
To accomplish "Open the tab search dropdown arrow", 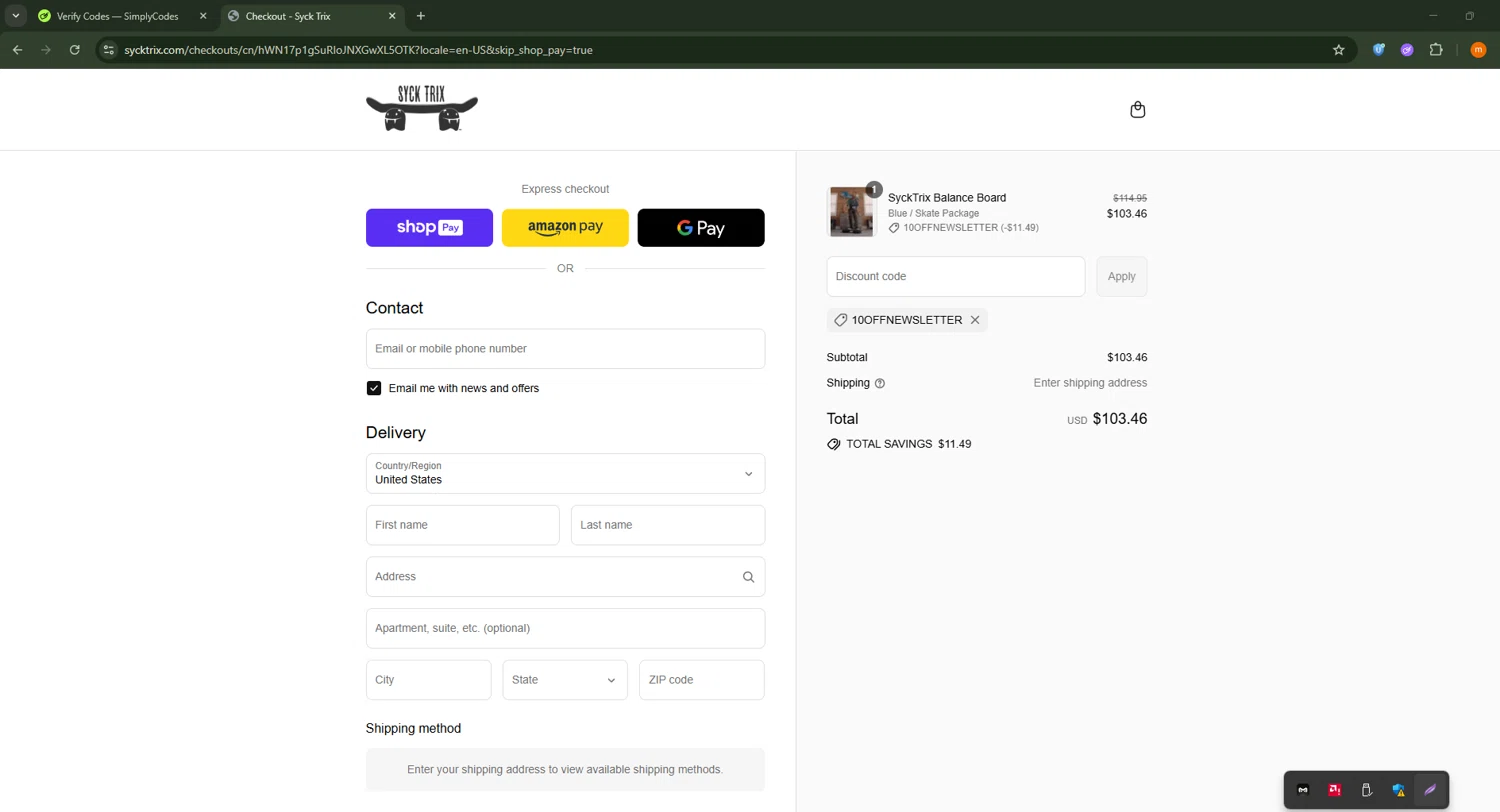I will pos(16,16).
